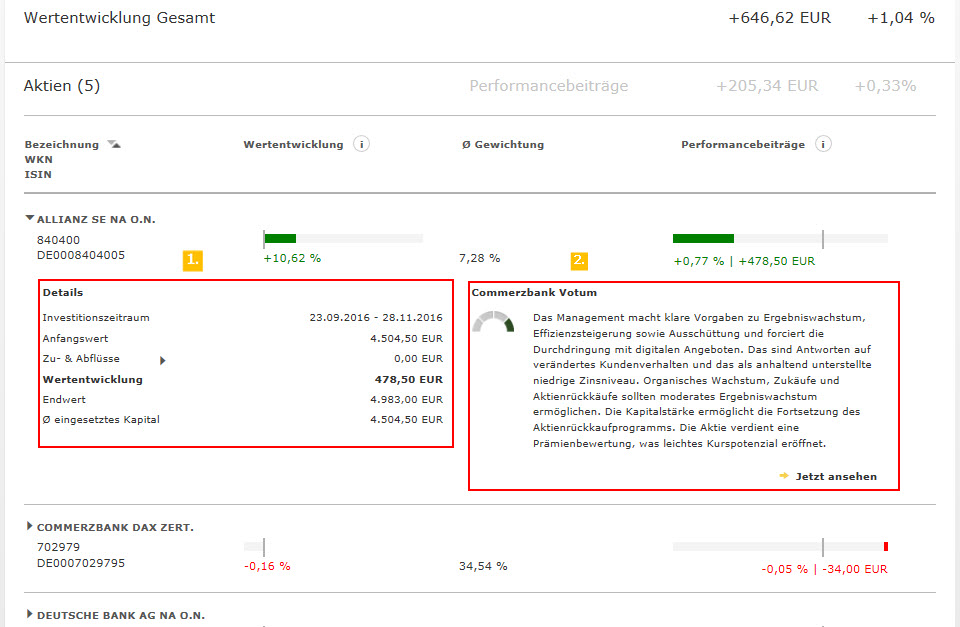The image size is (960, 627).
Task: Select the Aktien (5) section heading
Action: 62,86
